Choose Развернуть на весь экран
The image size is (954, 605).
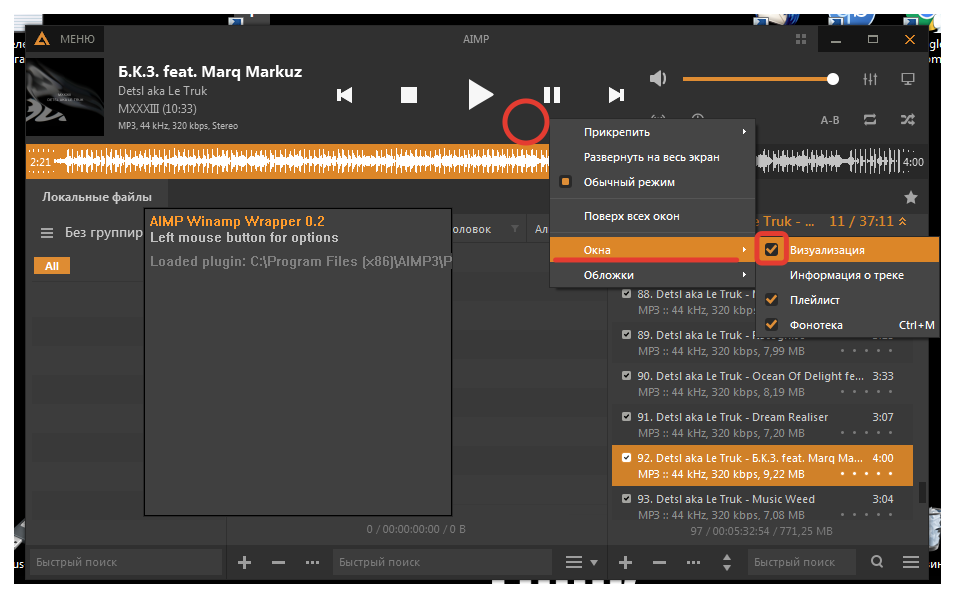(x=652, y=157)
